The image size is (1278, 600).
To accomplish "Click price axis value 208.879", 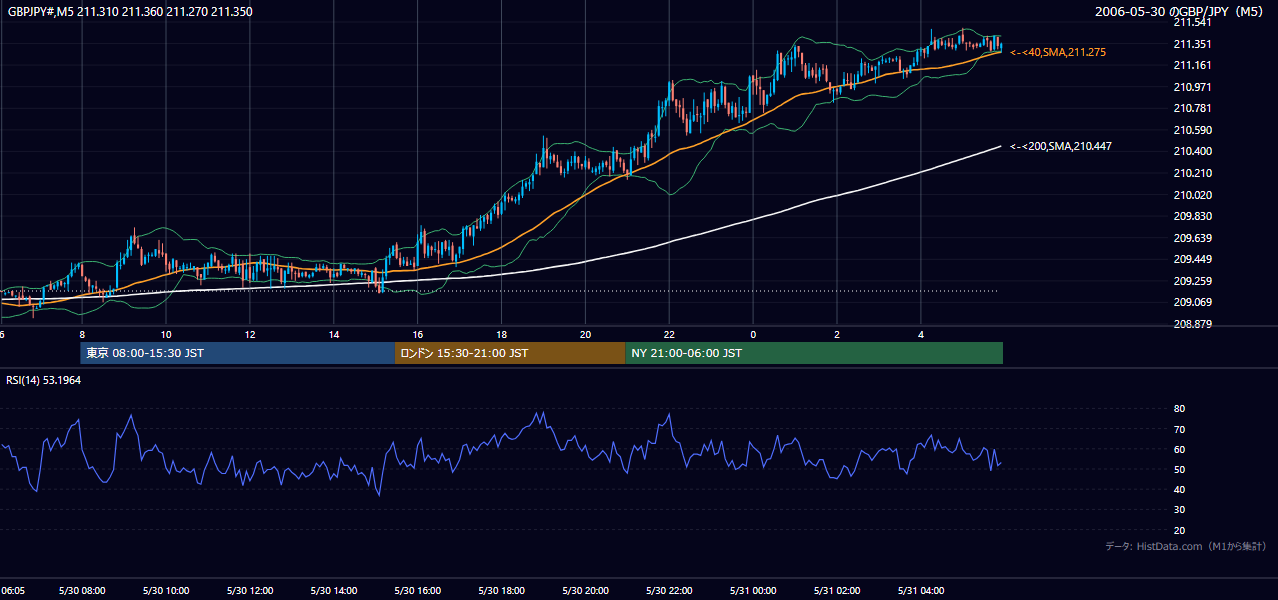I will (x=1191, y=324).
